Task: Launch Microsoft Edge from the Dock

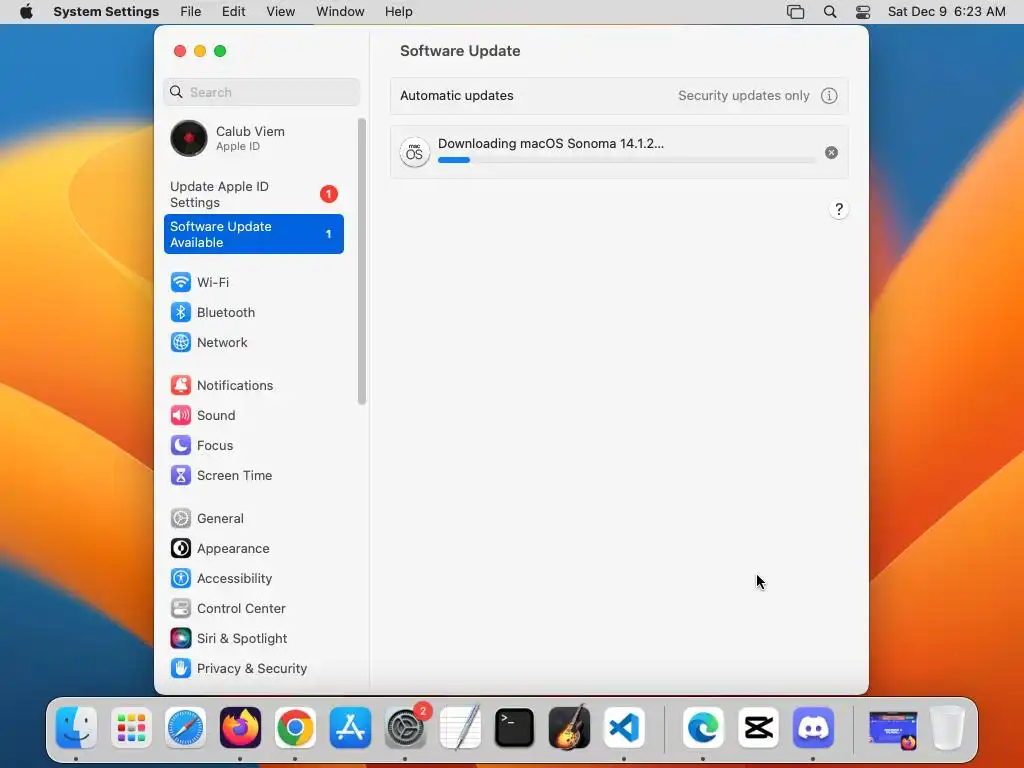Action: 703,727
